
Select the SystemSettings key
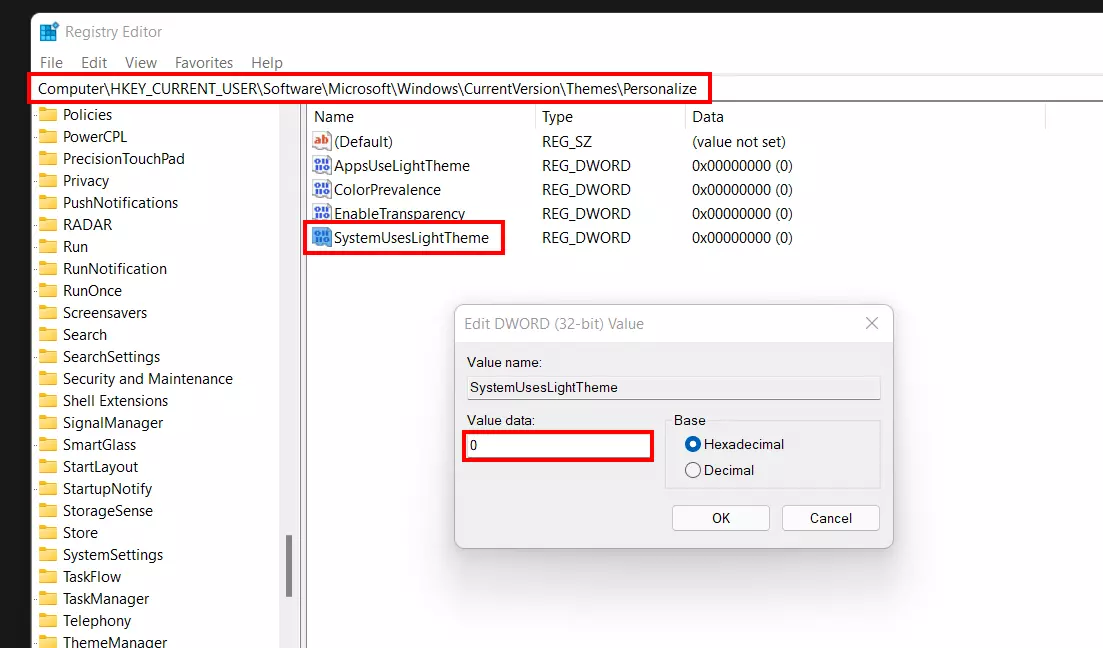click(113, 554)
